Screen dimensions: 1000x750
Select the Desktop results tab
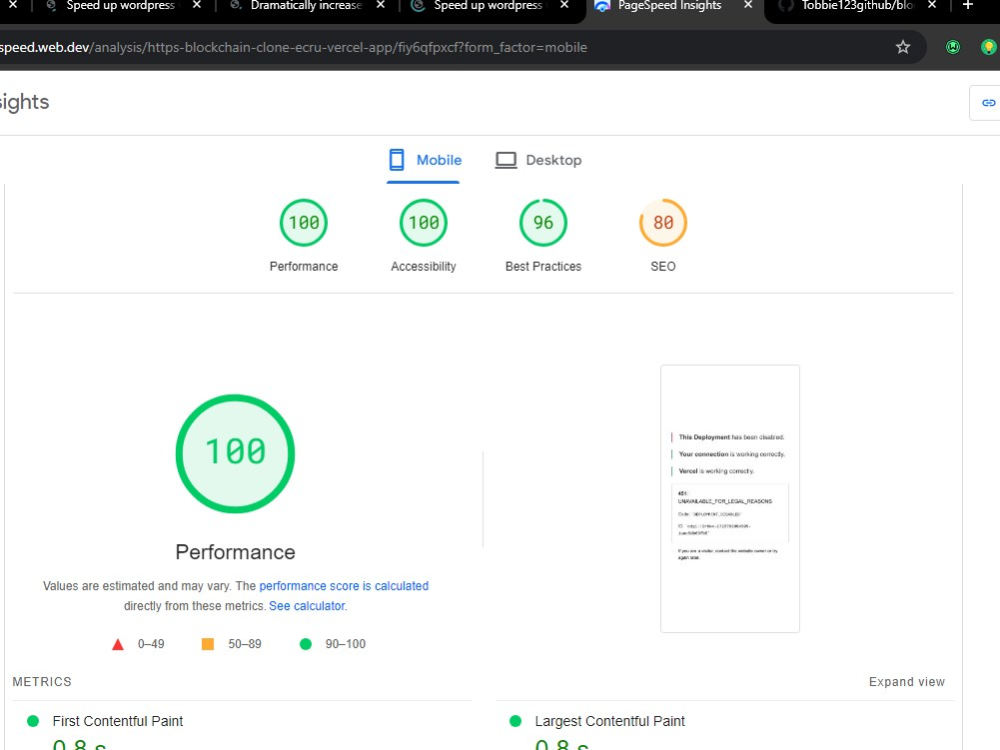pyautogui.click(x=539, y=160)
